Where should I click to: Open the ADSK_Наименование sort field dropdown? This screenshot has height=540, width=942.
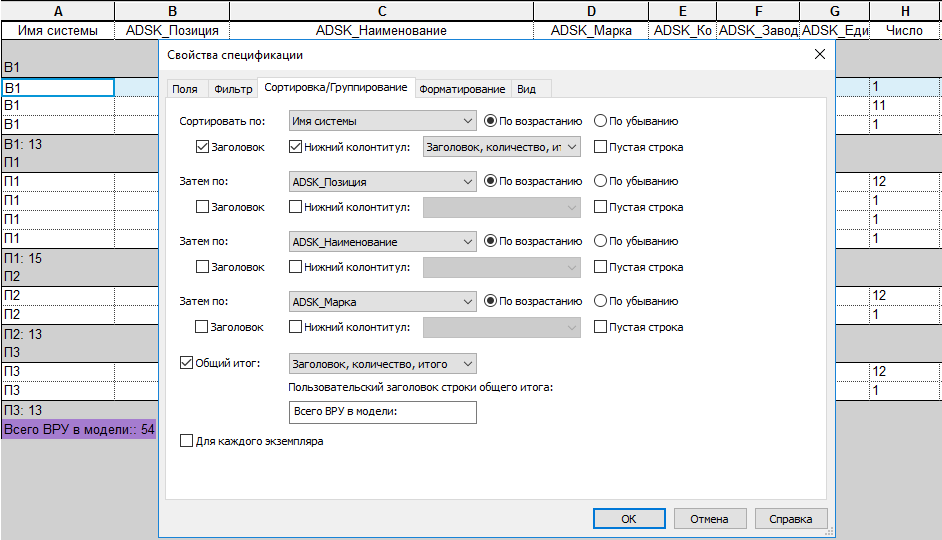(383, 241)
